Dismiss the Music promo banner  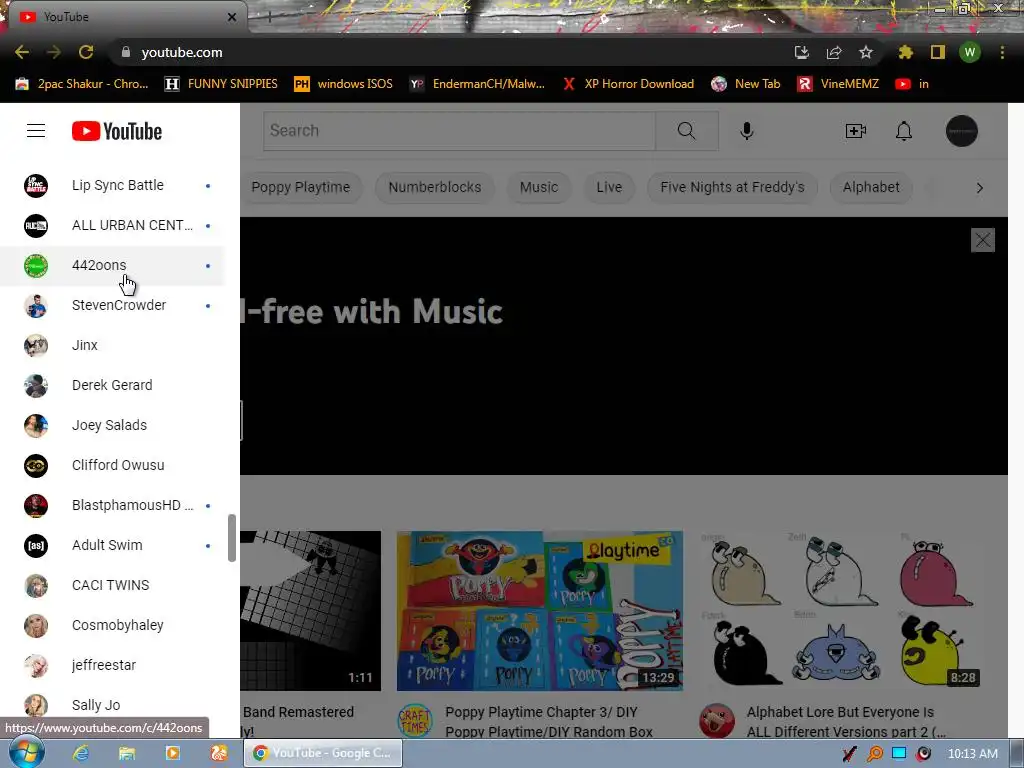pyautogui.click(x=982, y=240)
